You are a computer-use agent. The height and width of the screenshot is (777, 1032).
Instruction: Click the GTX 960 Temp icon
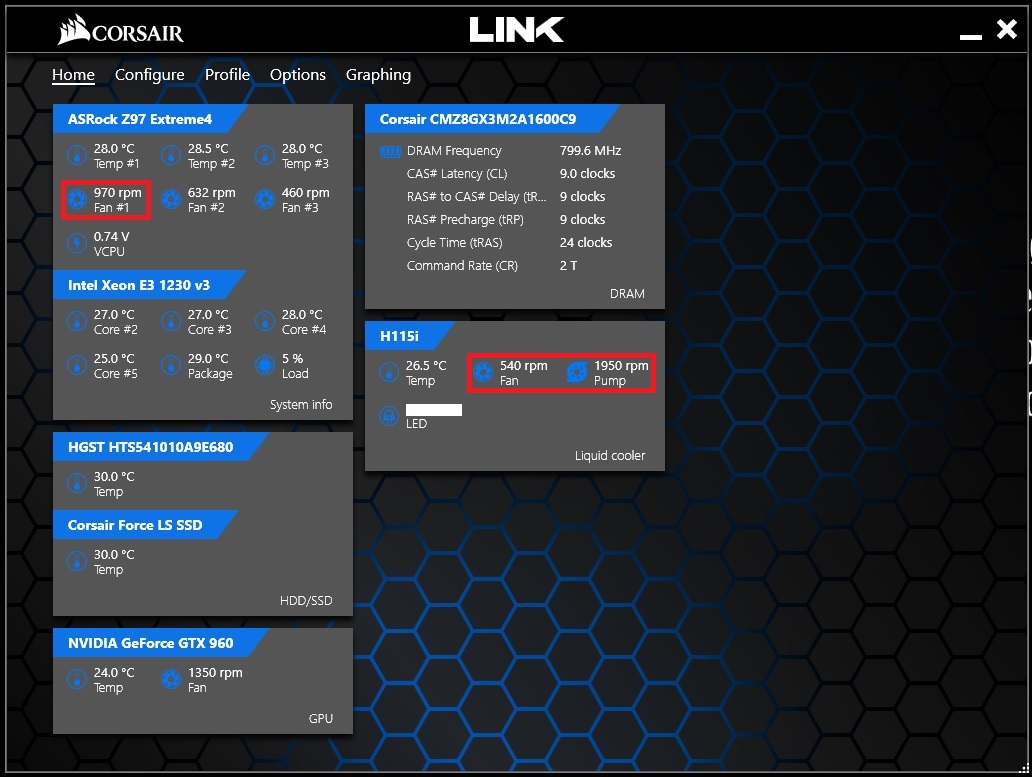point(77,680)
